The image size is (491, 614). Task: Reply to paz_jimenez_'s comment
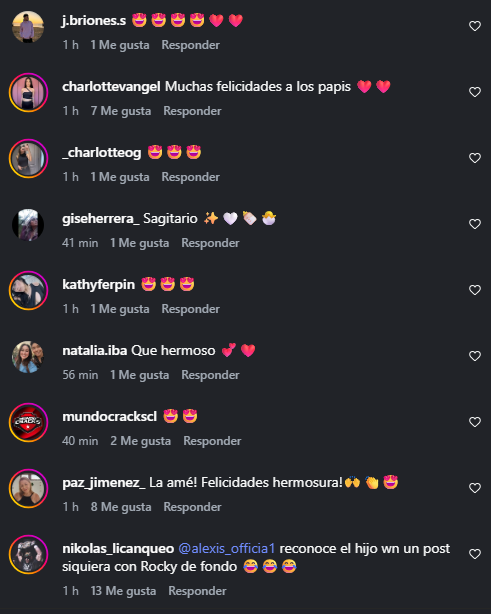[192, 507]
